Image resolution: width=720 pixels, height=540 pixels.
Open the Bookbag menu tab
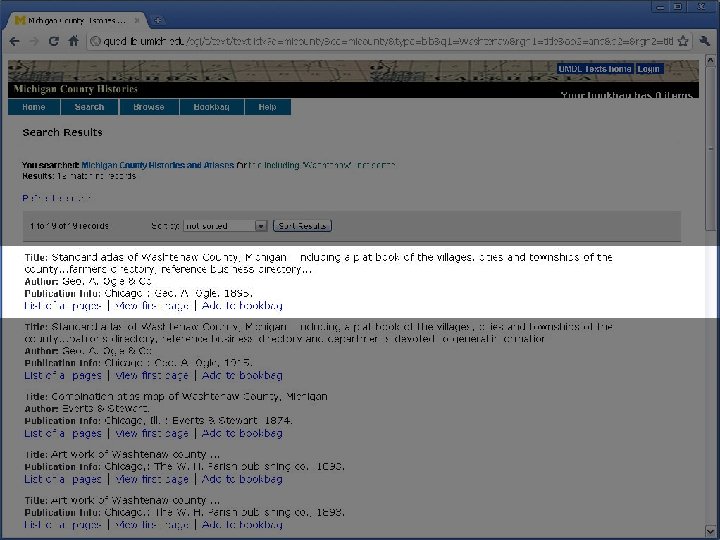(x=212, y=107)
